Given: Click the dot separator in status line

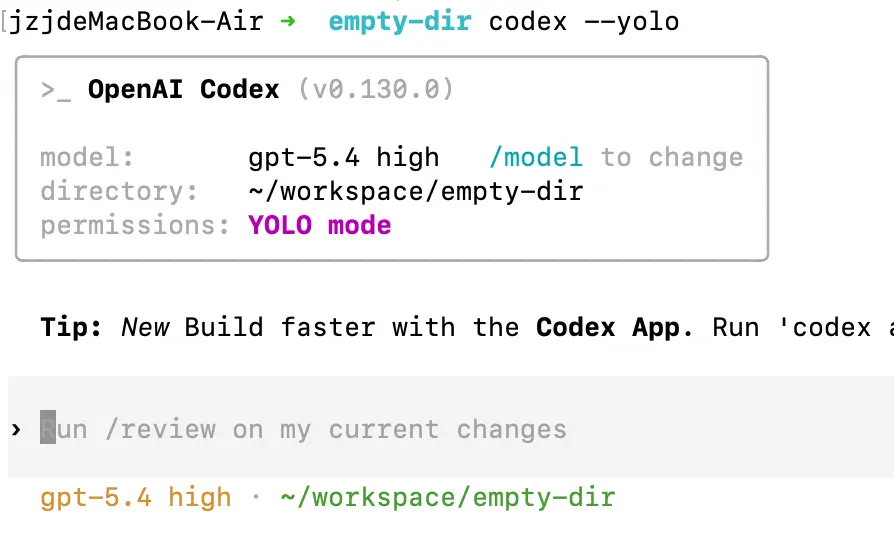Looking at the screenshot, I should tap(256, 497).
